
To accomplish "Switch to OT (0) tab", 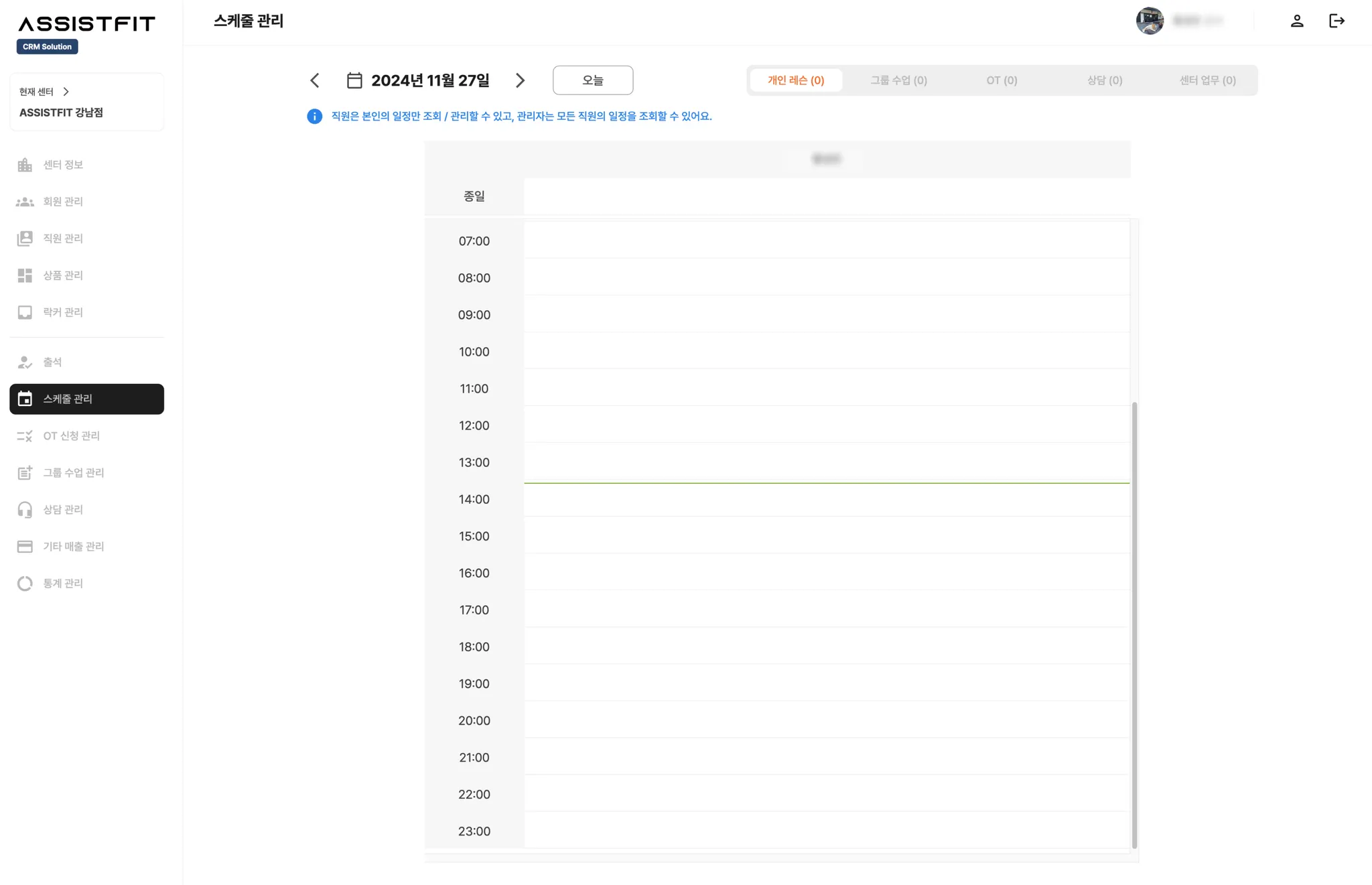I will click(1002, 80).
